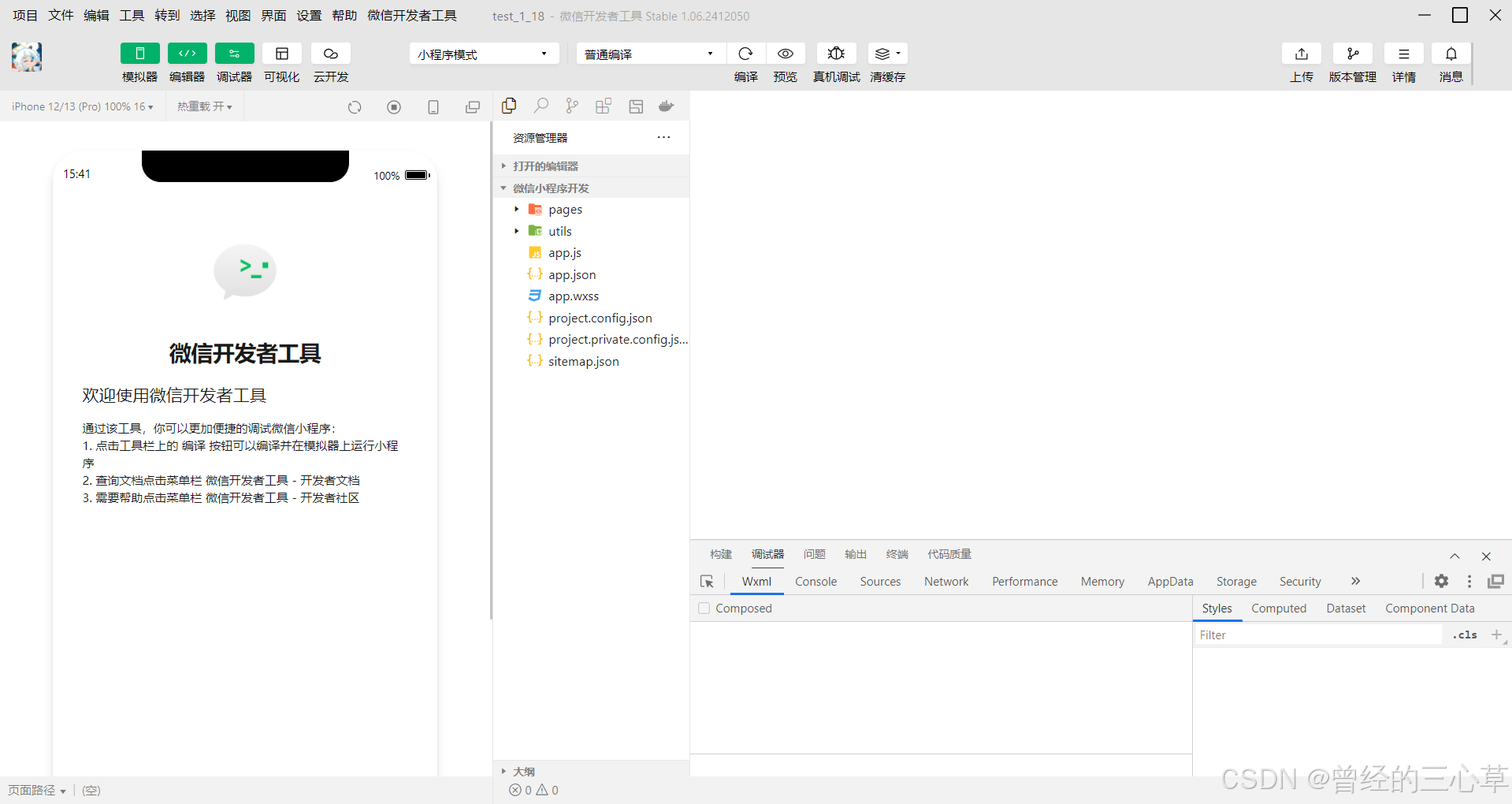Show more devtools tabs (») chevron
The height and width of the screenshot is (804, 1512).
pos(1355,581)
